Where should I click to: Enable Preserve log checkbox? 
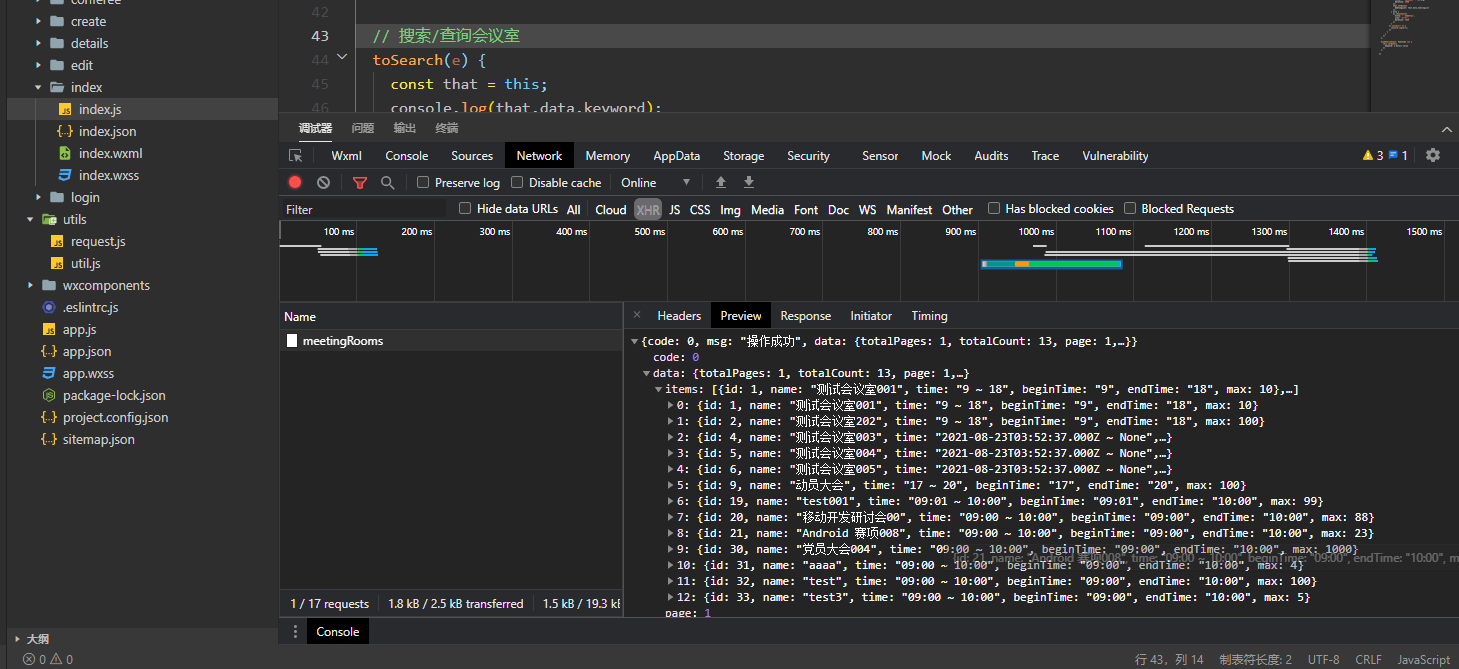click(x=423, y=182)
